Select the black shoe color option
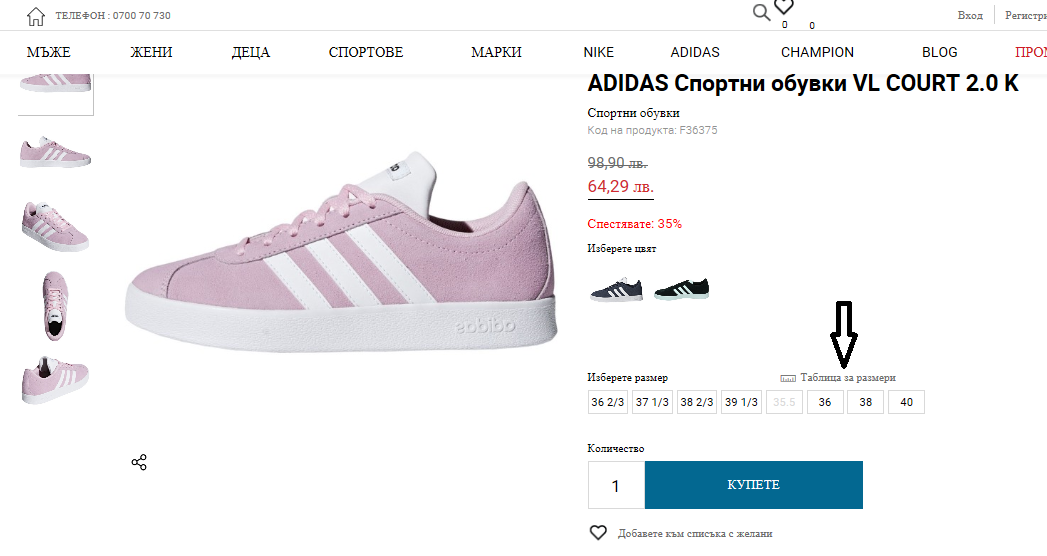The height and width of the screenshot is (556, 1047). point(681,289)
